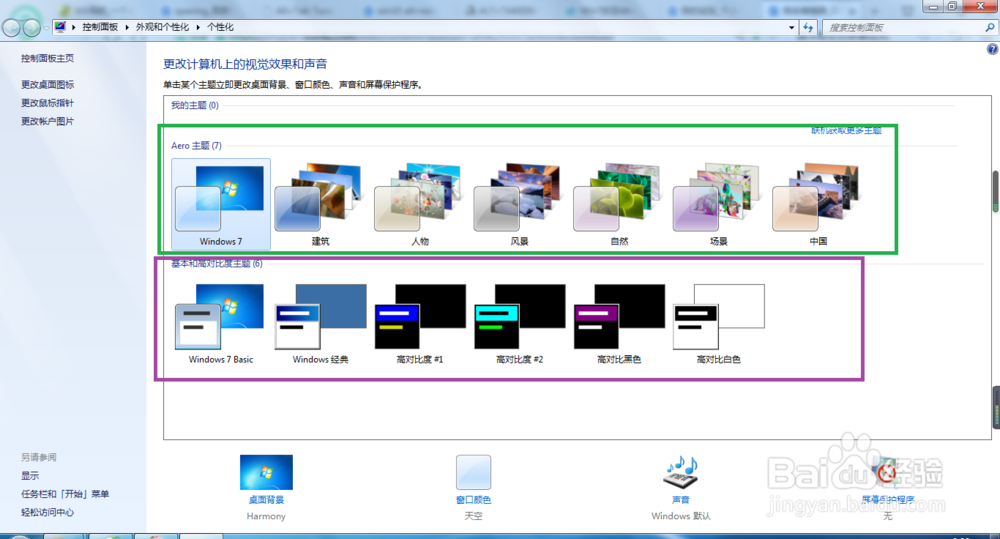This screenshot has width=1000, height=539.
Task: Open 轻松访问中心 link
Action: click(47, 512)
